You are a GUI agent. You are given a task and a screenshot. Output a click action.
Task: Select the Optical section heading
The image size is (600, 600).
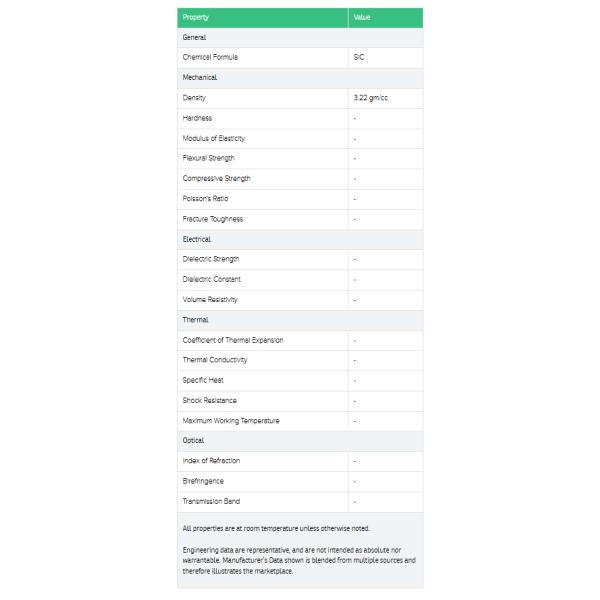(194, 440)
